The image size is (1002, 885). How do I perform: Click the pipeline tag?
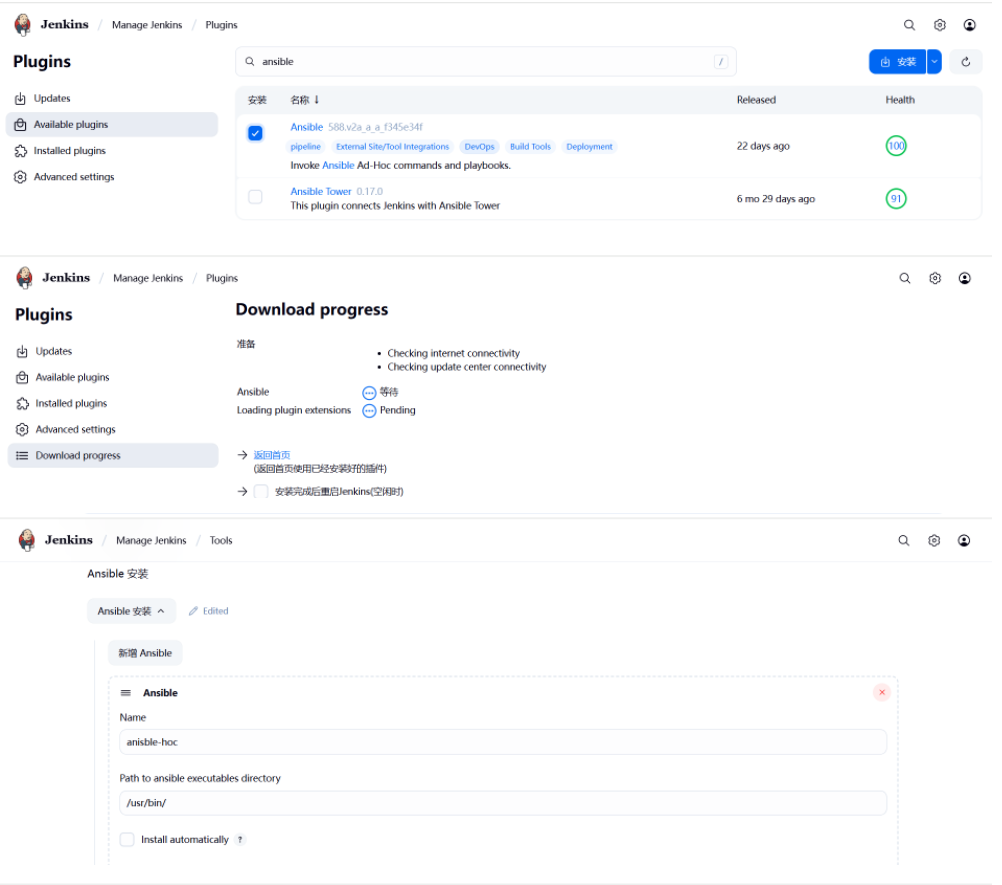(305, 147)
